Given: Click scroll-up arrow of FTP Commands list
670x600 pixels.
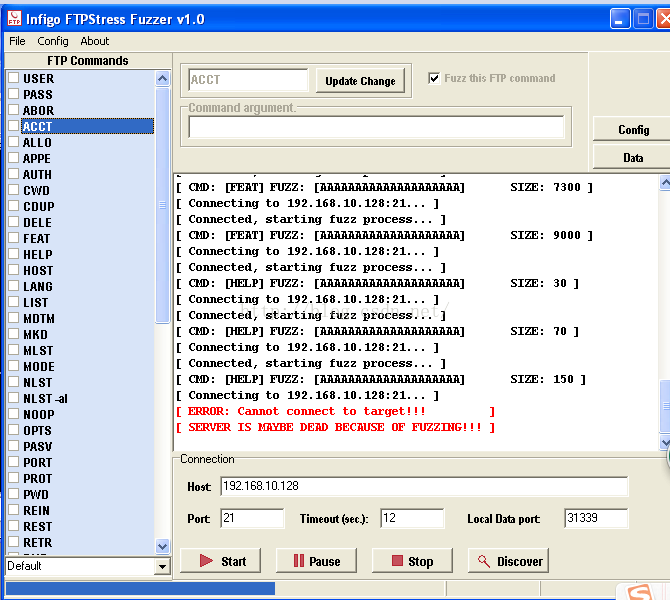Looking at the screenshot, I should (x=162, y=78).
